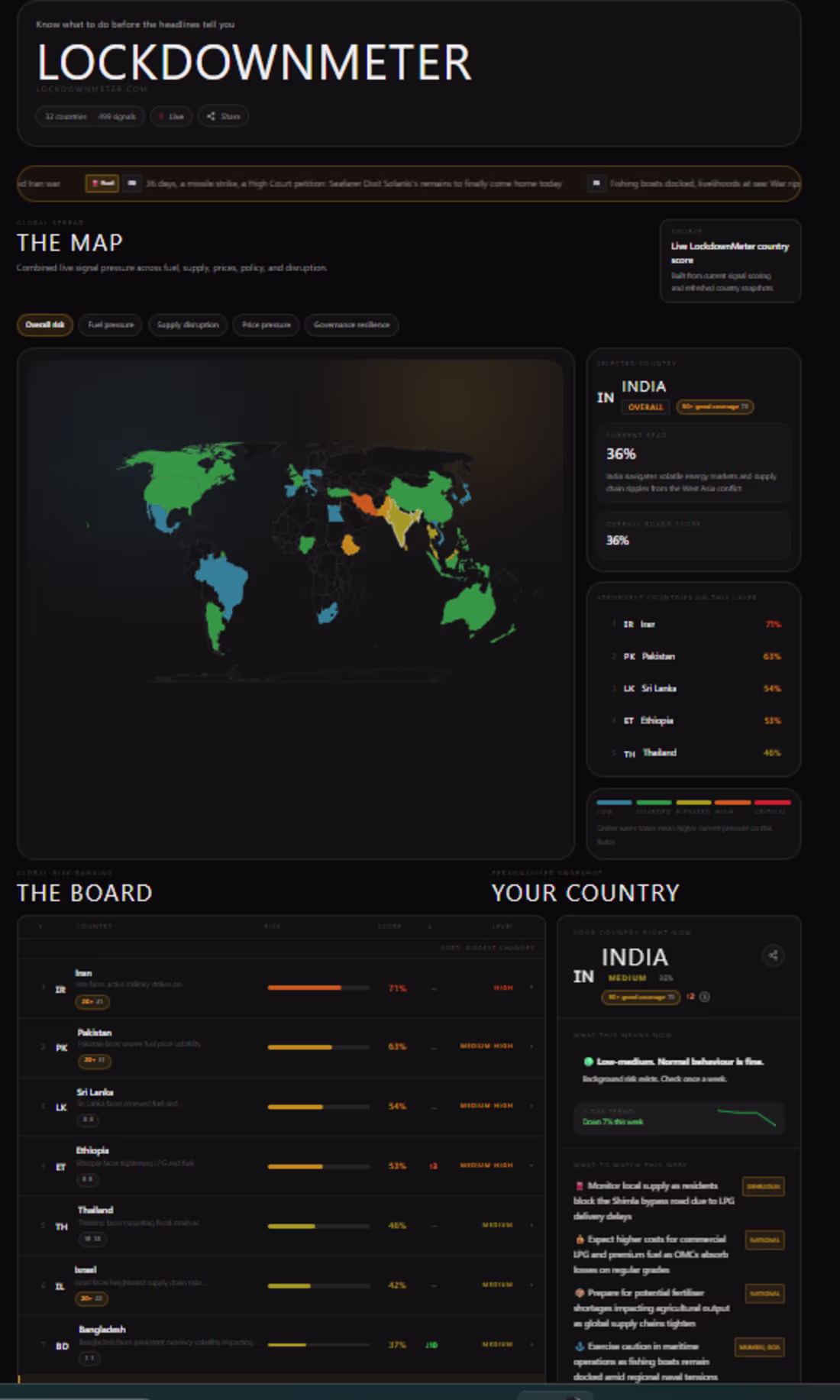Click the risk trend sparkline chart
Image resolution: width=840 pixels, height=1400 pixels.
[x=746, y=1117]
